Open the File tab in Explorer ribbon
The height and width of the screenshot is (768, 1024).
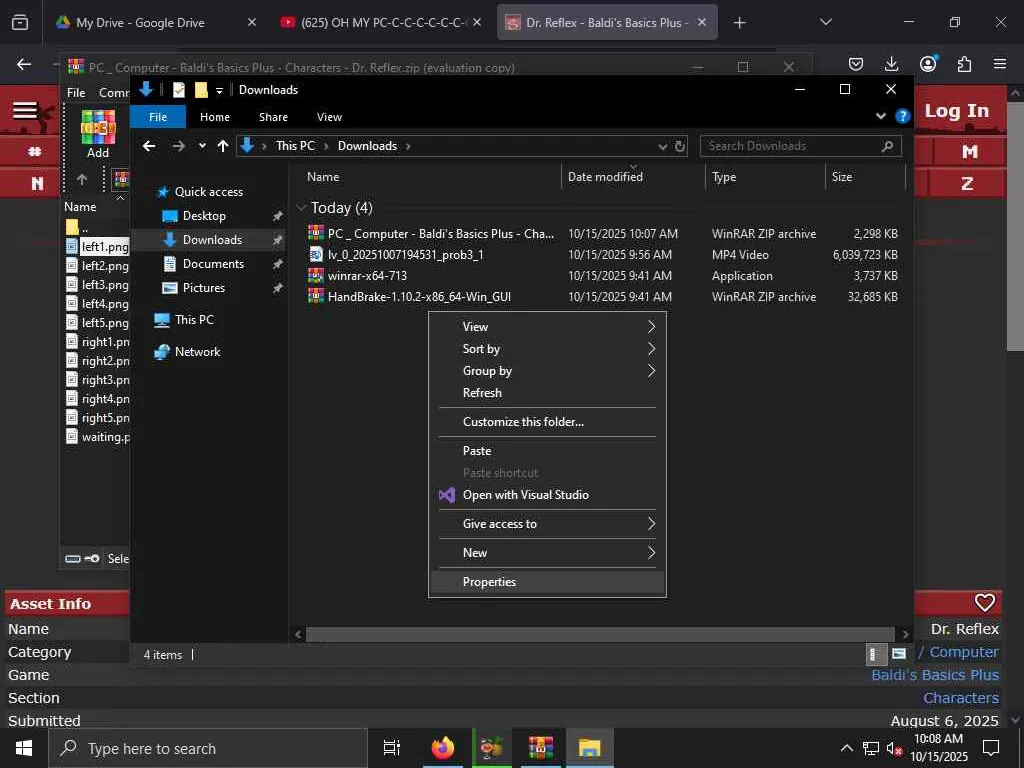click(157, 117)
